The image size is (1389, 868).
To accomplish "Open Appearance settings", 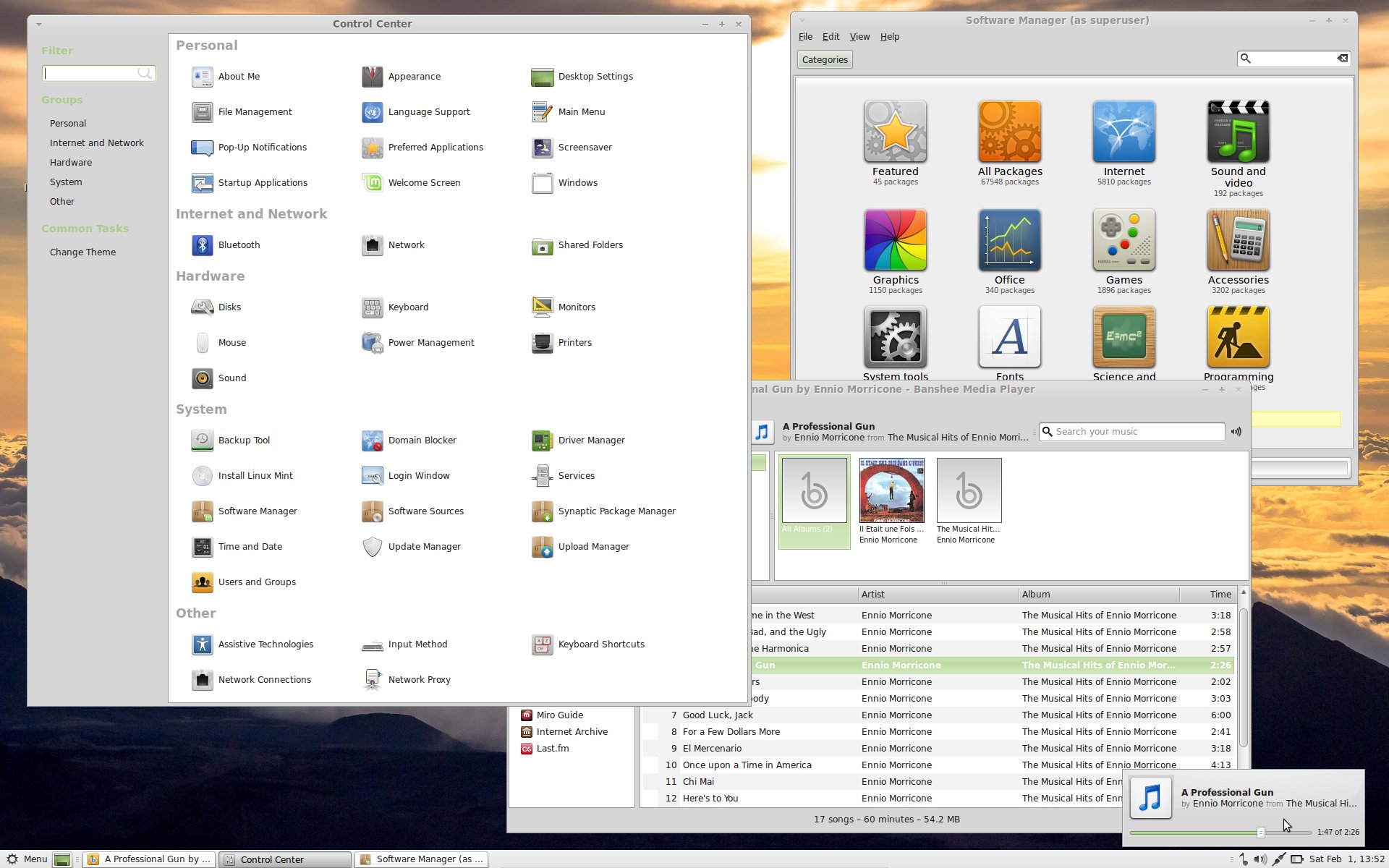I will click(x=401, y=76).
